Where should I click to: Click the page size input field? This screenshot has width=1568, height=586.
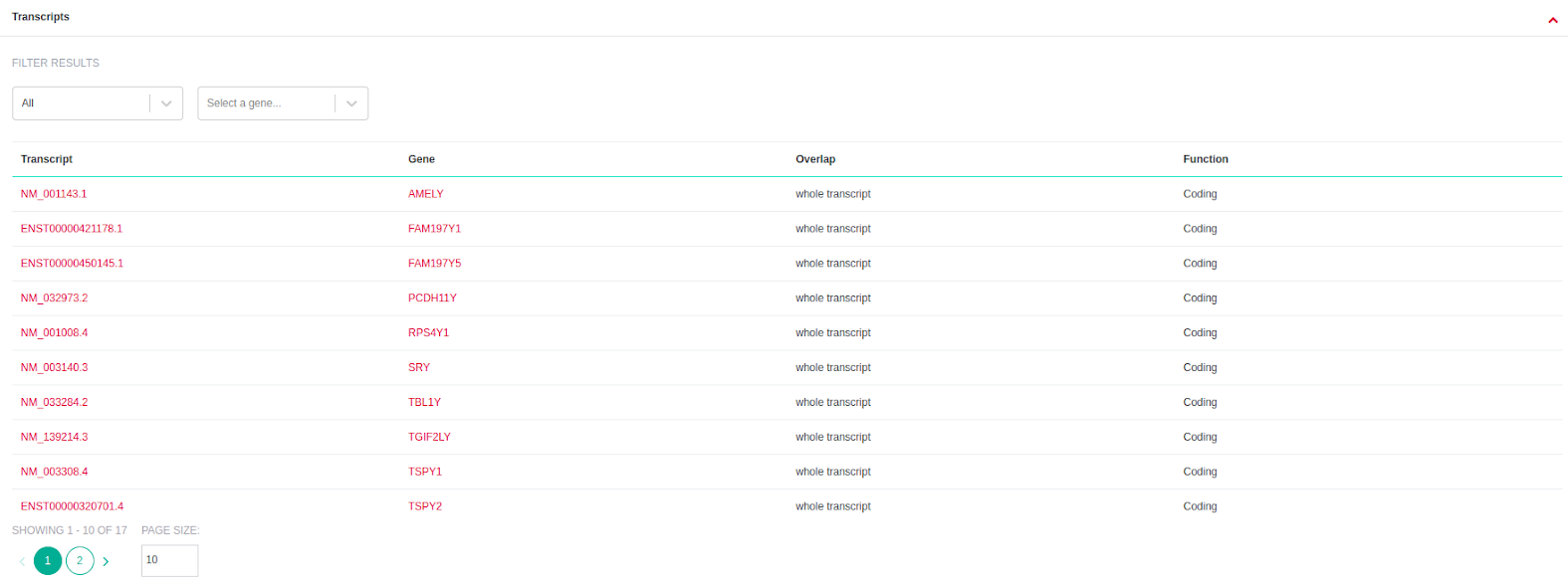[169, 560]
